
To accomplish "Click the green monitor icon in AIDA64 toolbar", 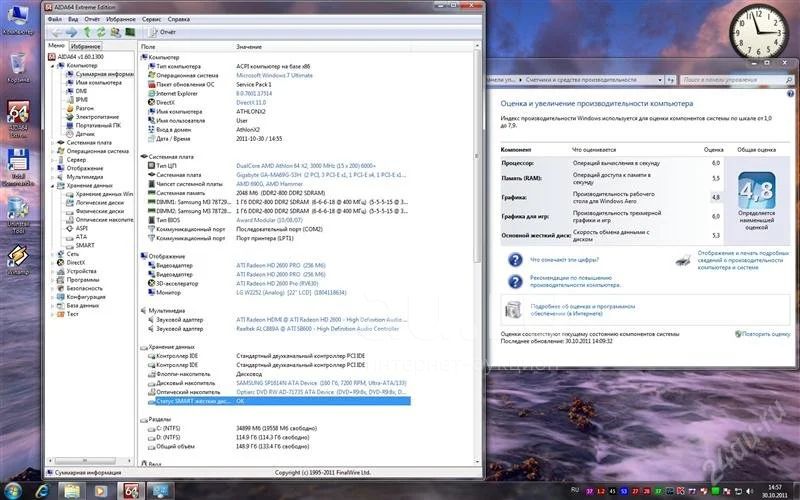I will click(x=130, y=32).
